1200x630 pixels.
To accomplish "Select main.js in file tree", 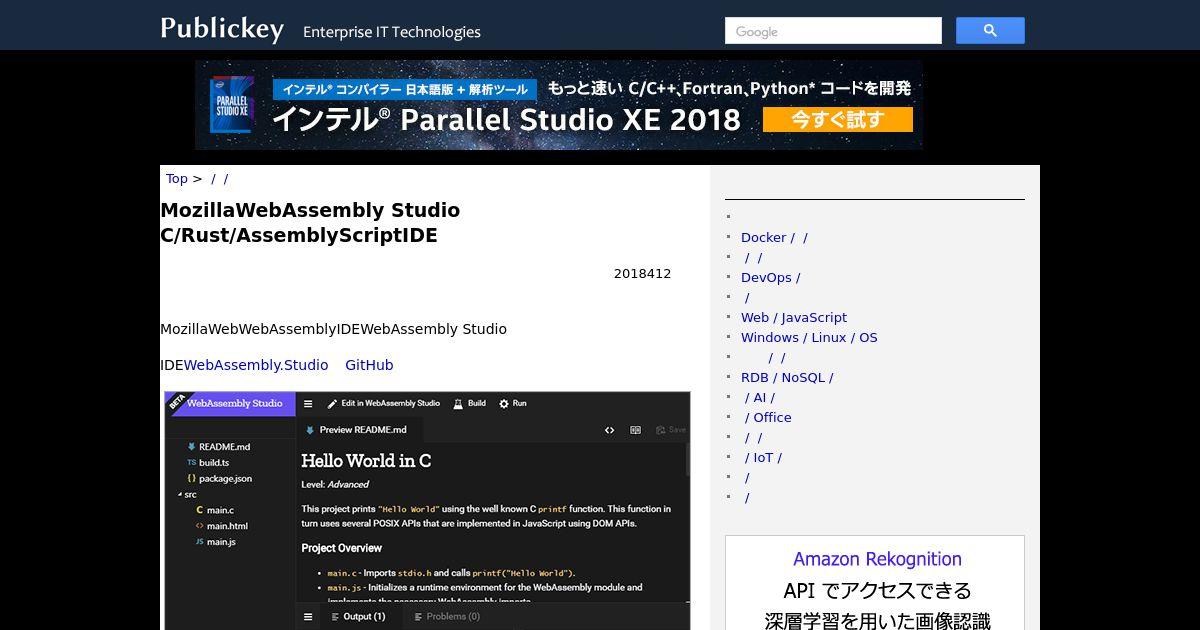I will pyautogui.click(x=216, y=542).
